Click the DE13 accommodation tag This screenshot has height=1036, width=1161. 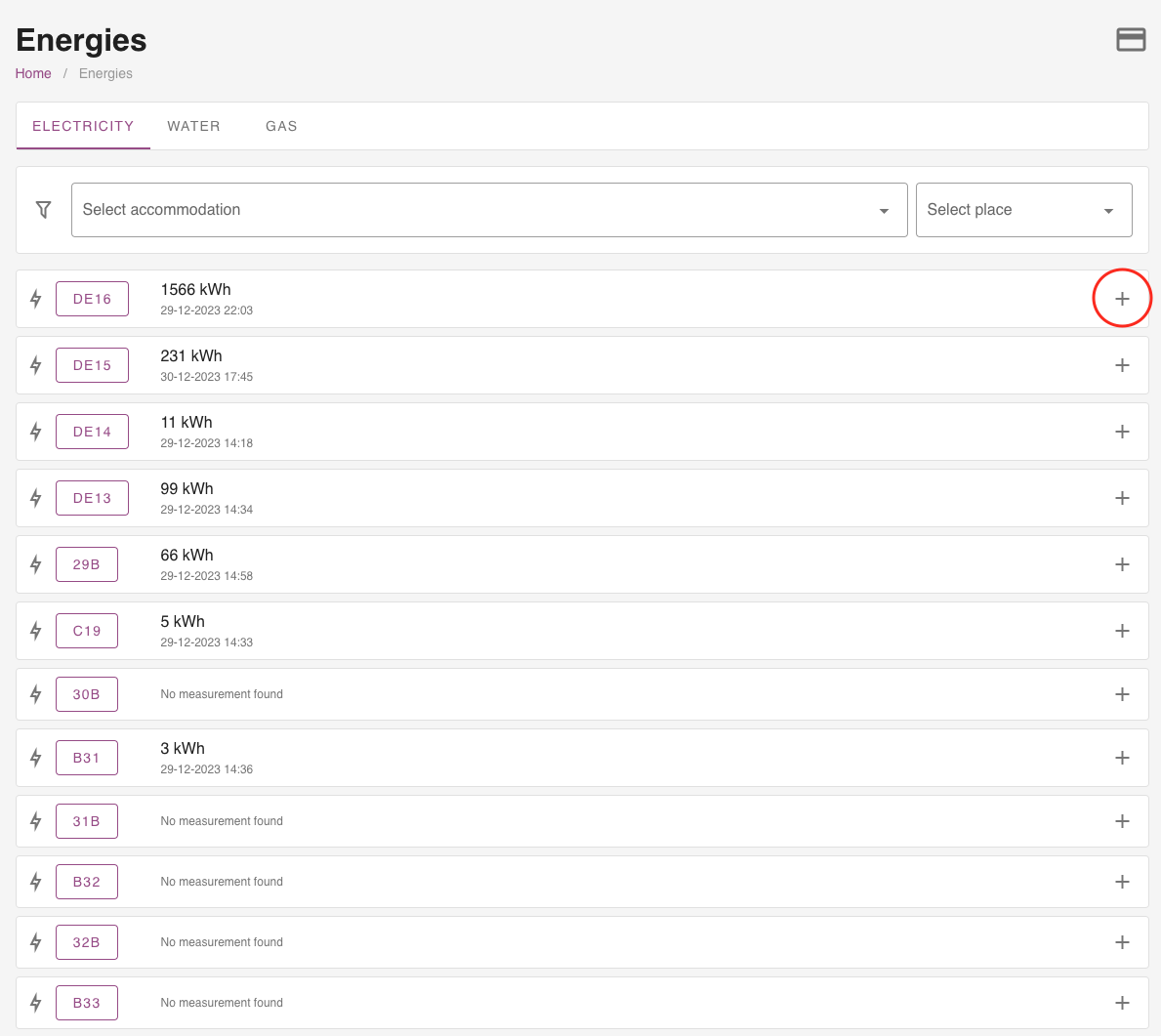92,498
